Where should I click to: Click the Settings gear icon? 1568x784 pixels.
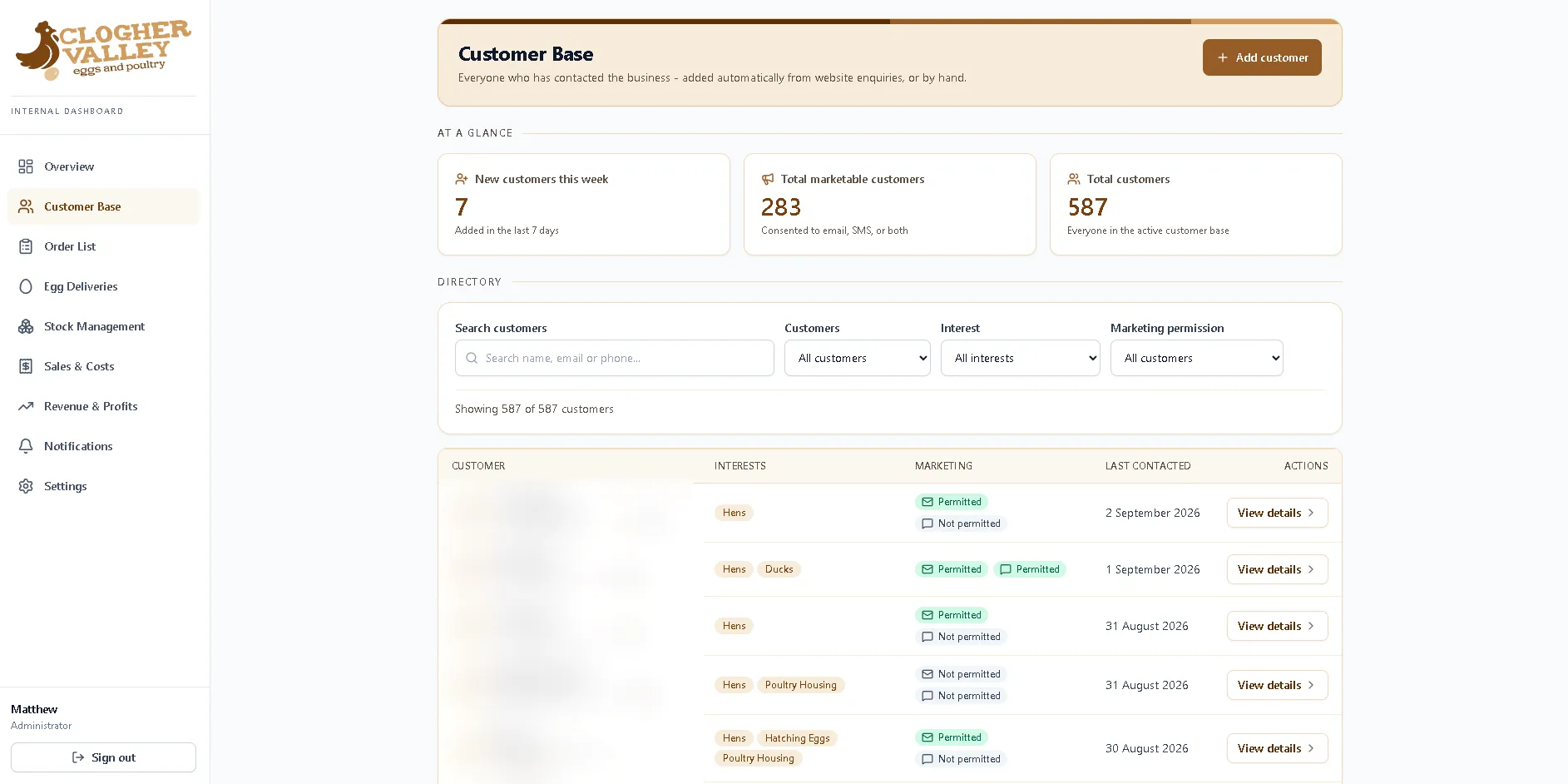[26, 486]
